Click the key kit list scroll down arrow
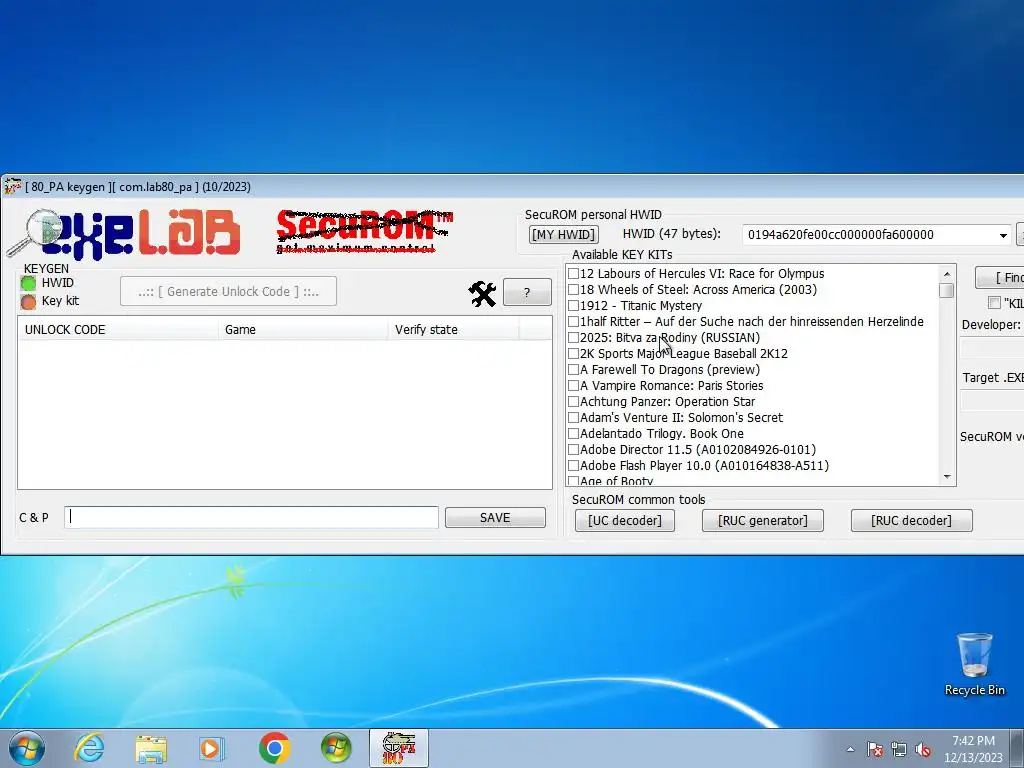Screen dimensions: 1024x768 pos(947,477)
